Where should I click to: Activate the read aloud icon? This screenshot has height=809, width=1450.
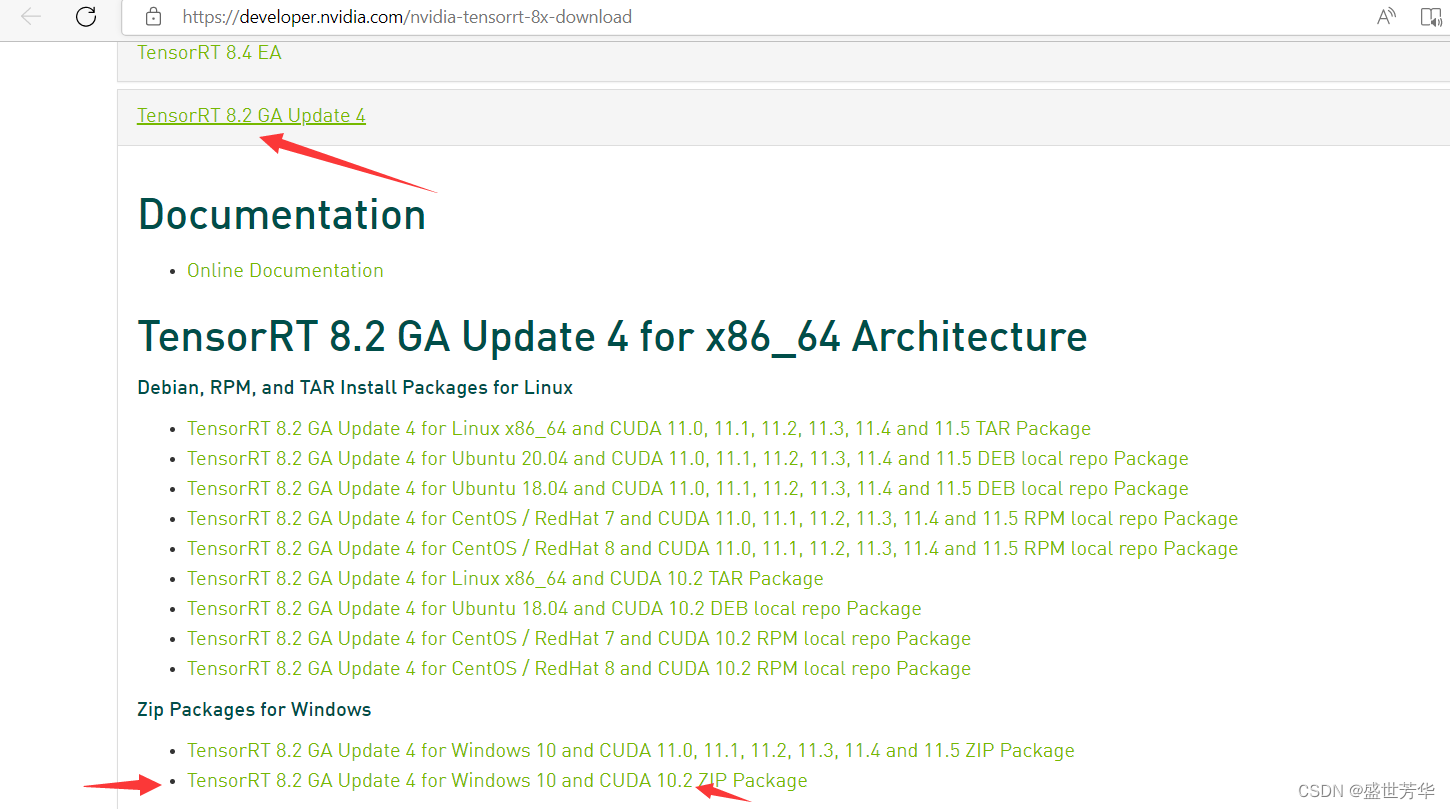tap(1386, 16)
